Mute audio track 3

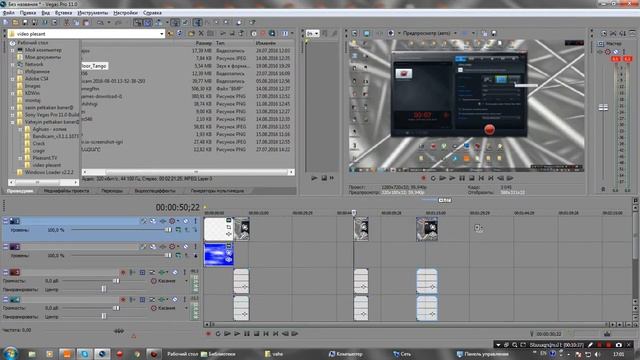tap(175, 272)
